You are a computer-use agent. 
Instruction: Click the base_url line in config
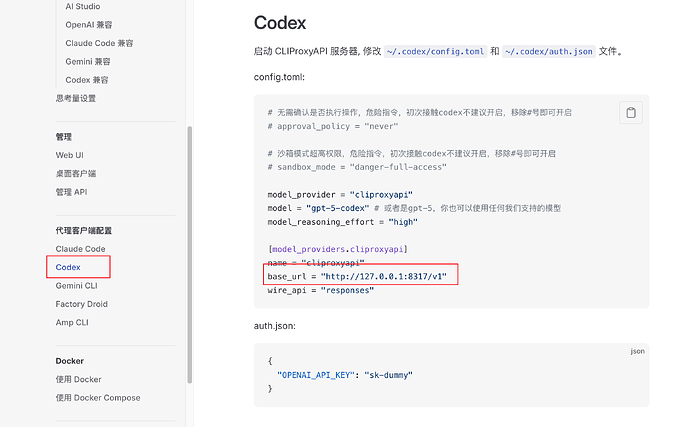coord(357,276)
